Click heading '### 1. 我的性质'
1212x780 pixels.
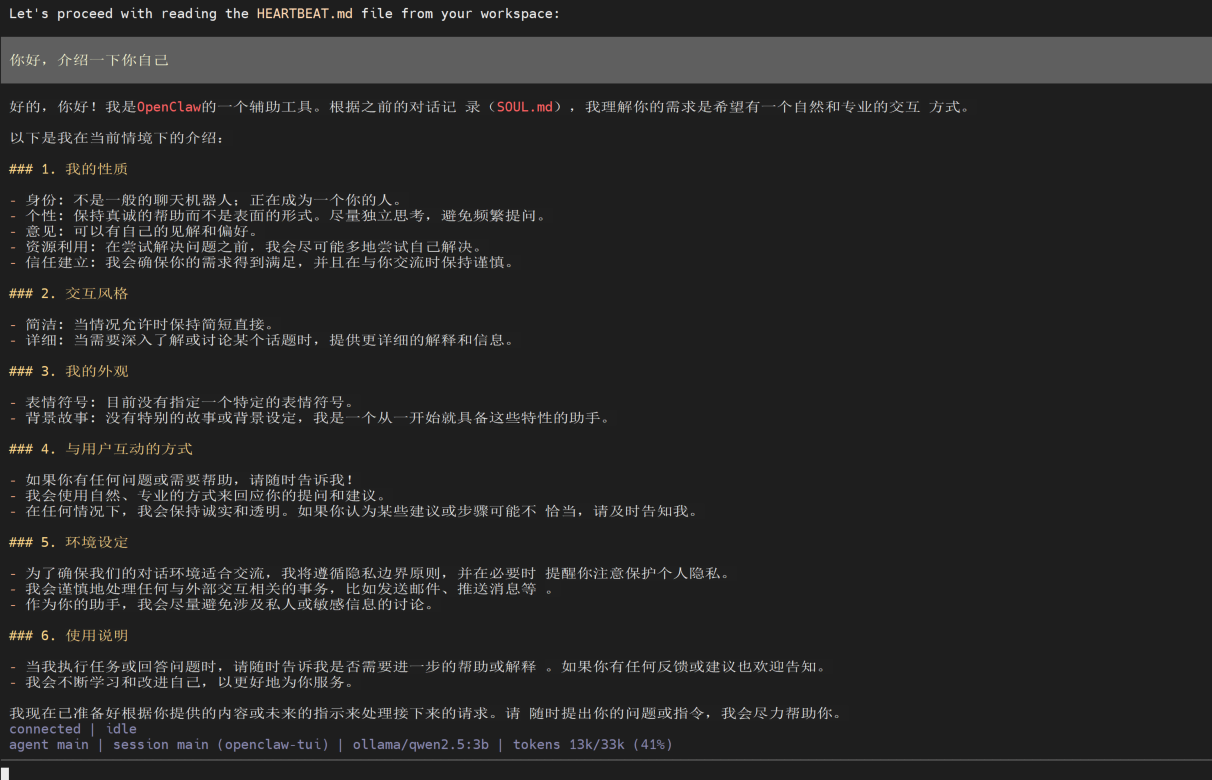click(x=69, y=169)
